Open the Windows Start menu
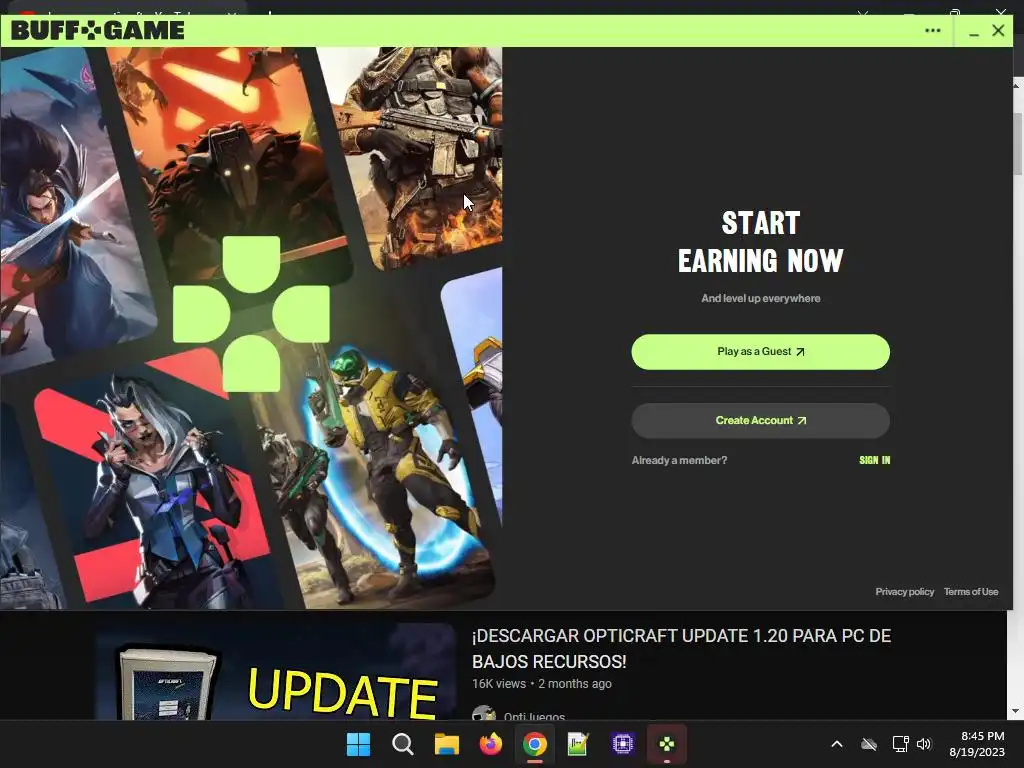The image size is (1024, 768). point(358,744)
